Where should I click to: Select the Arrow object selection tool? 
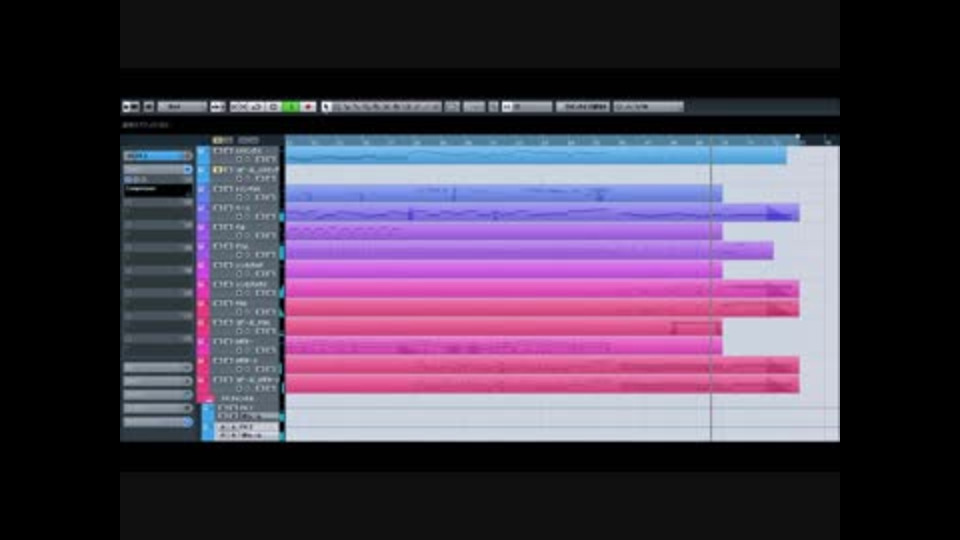pos(326,107)
